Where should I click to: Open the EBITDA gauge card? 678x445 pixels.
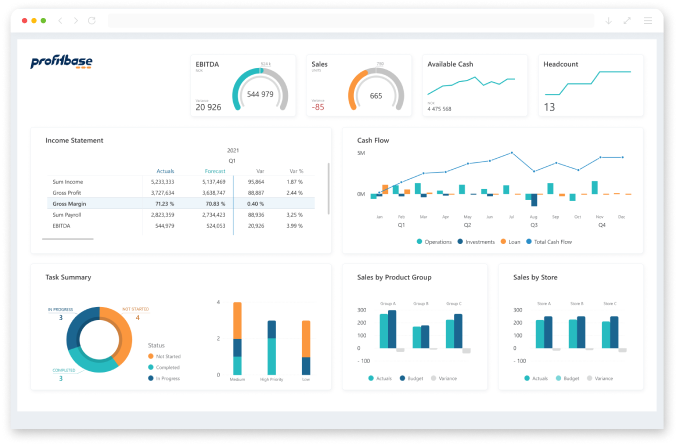click(243, 85)
